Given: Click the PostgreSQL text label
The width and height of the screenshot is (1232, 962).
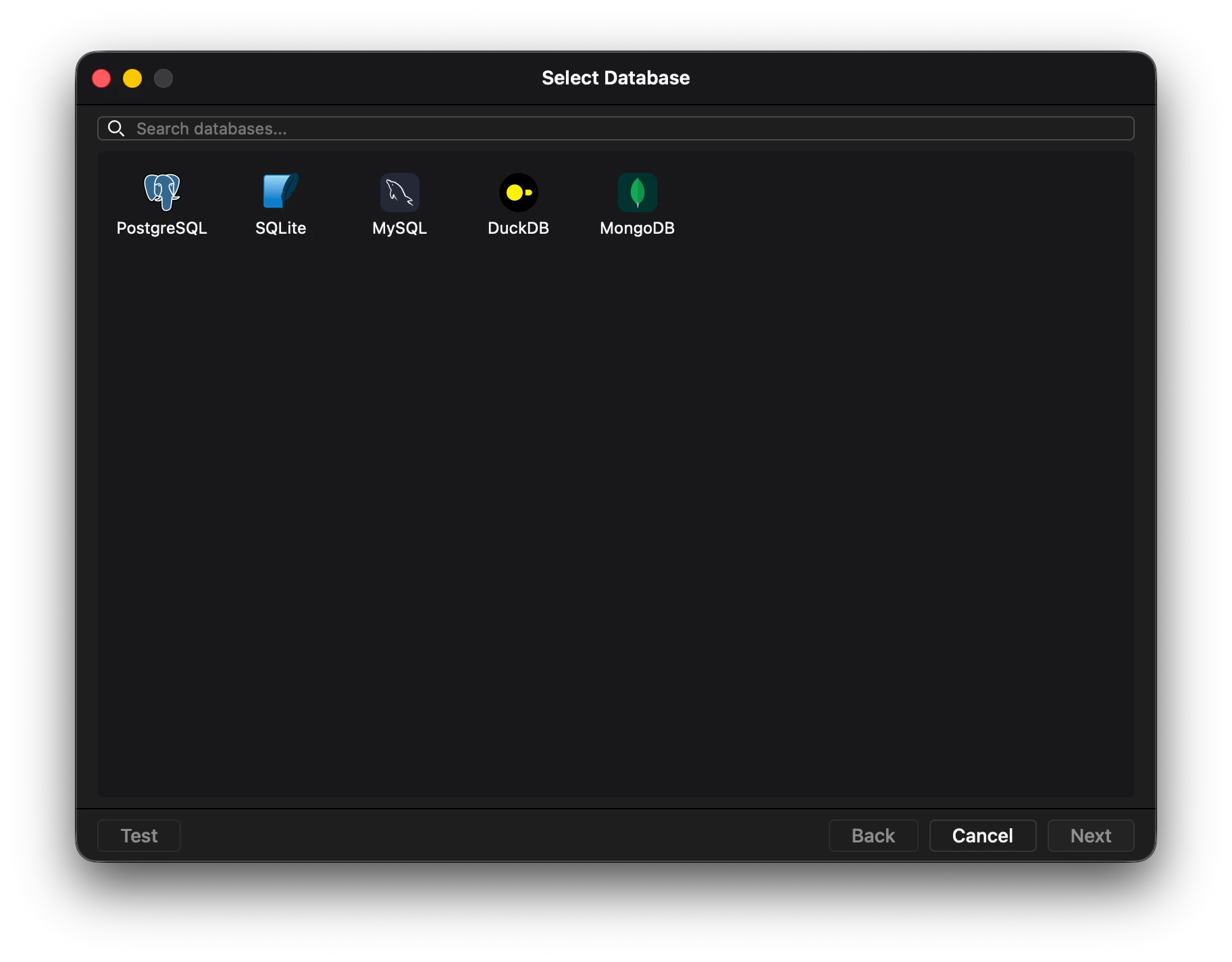Looking at the screenshot, I should 161,228.
